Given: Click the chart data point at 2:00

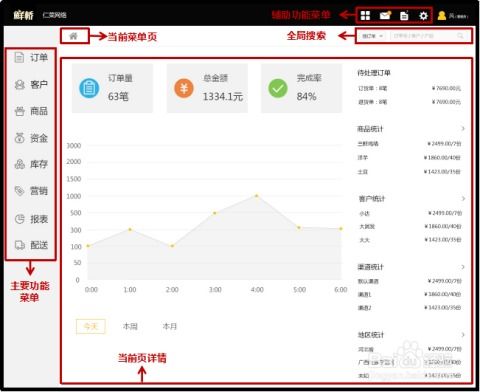Looking at the screenshot, I should pyautogui.click(x=172, y=246).
